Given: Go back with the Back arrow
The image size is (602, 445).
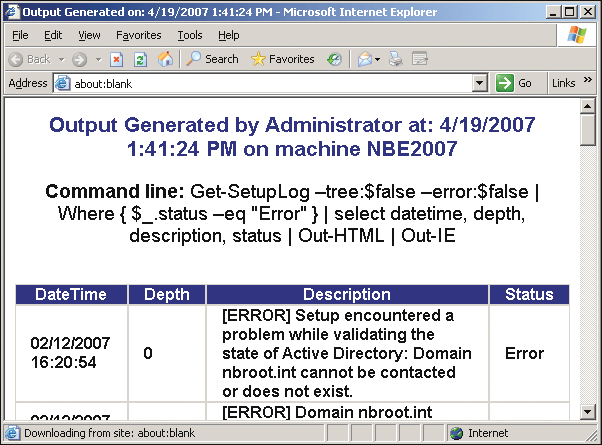Looking at the screenshot, I should (30, 60).
